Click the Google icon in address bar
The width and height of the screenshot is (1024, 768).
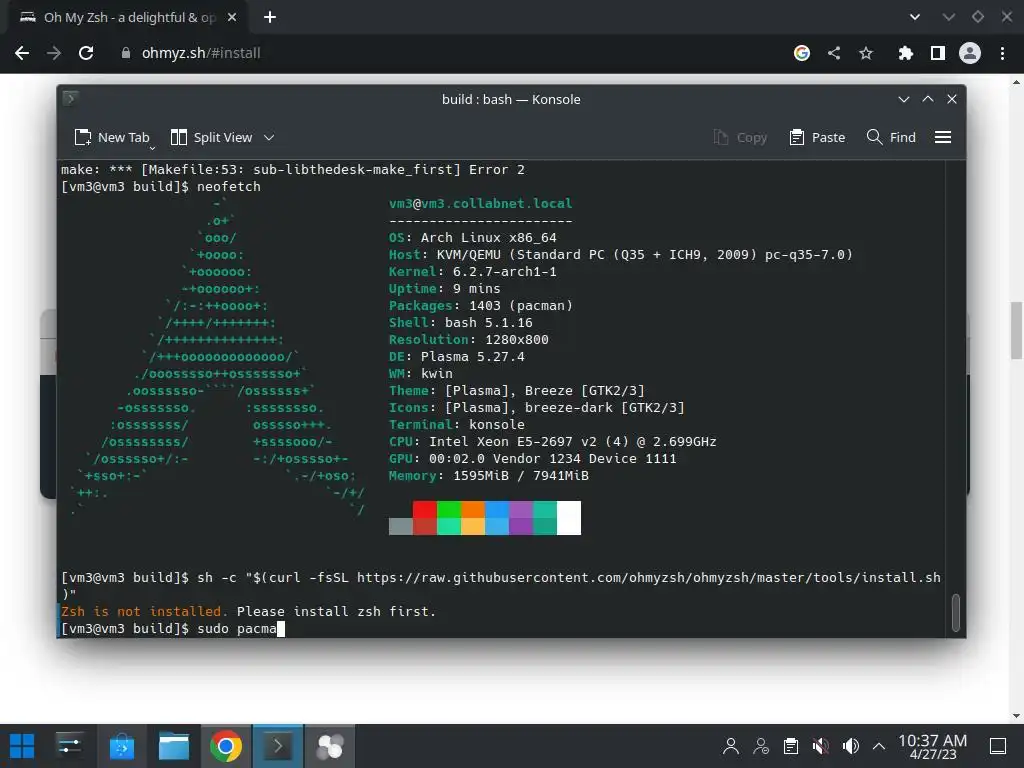pos(802,53)
